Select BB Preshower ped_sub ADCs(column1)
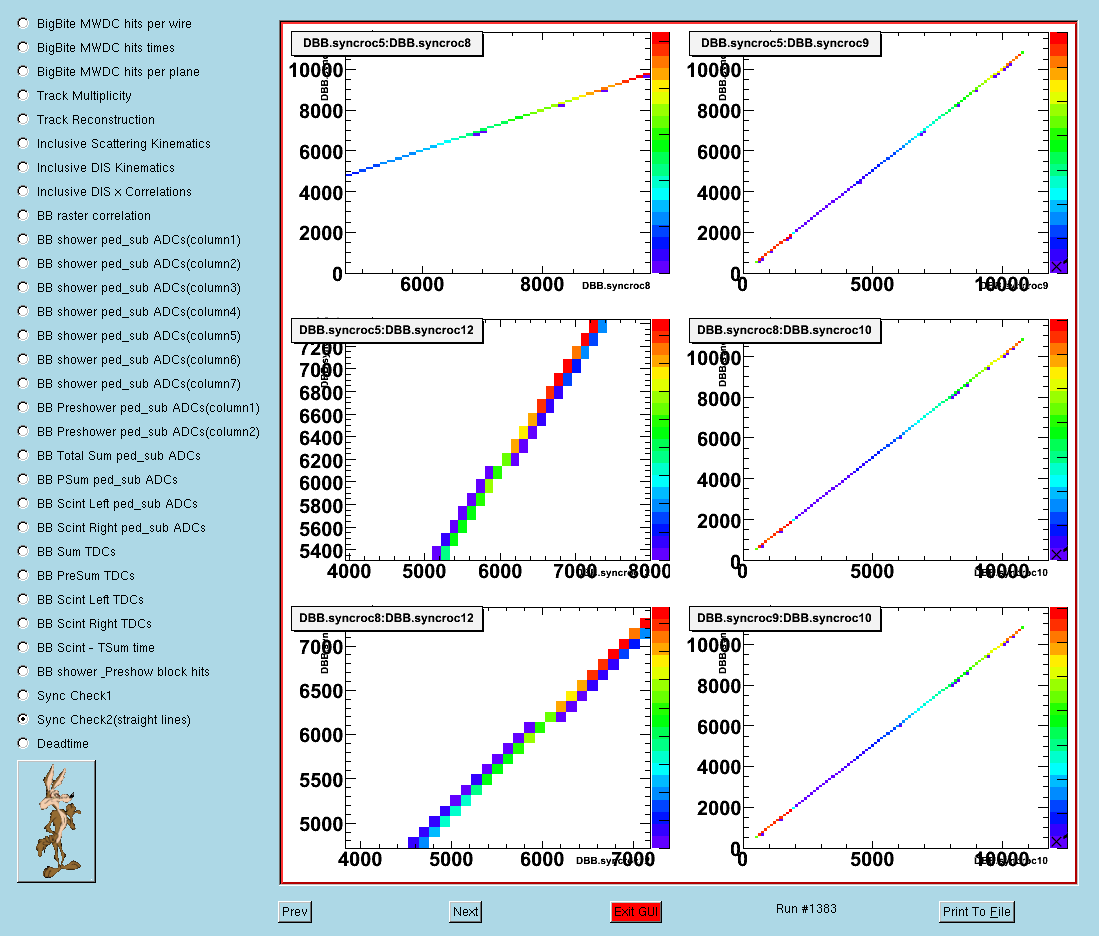The width and height of the screenshot is (1099, 936). click(23, 407)
